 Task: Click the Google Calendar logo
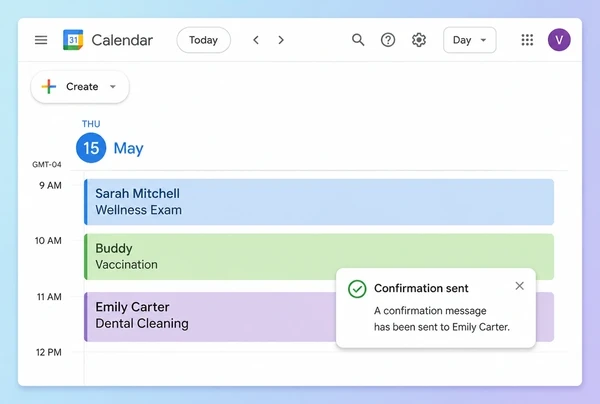(73, 40)
